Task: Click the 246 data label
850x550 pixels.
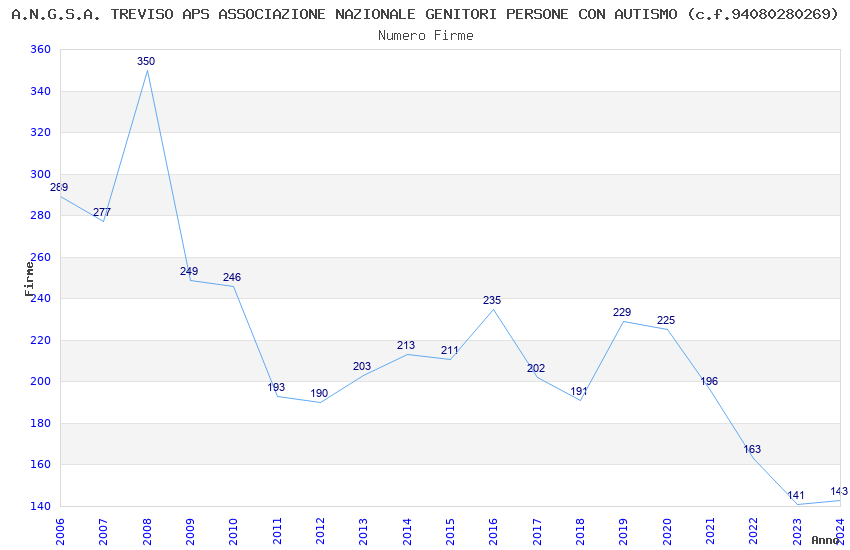Action: pos(232,277)
